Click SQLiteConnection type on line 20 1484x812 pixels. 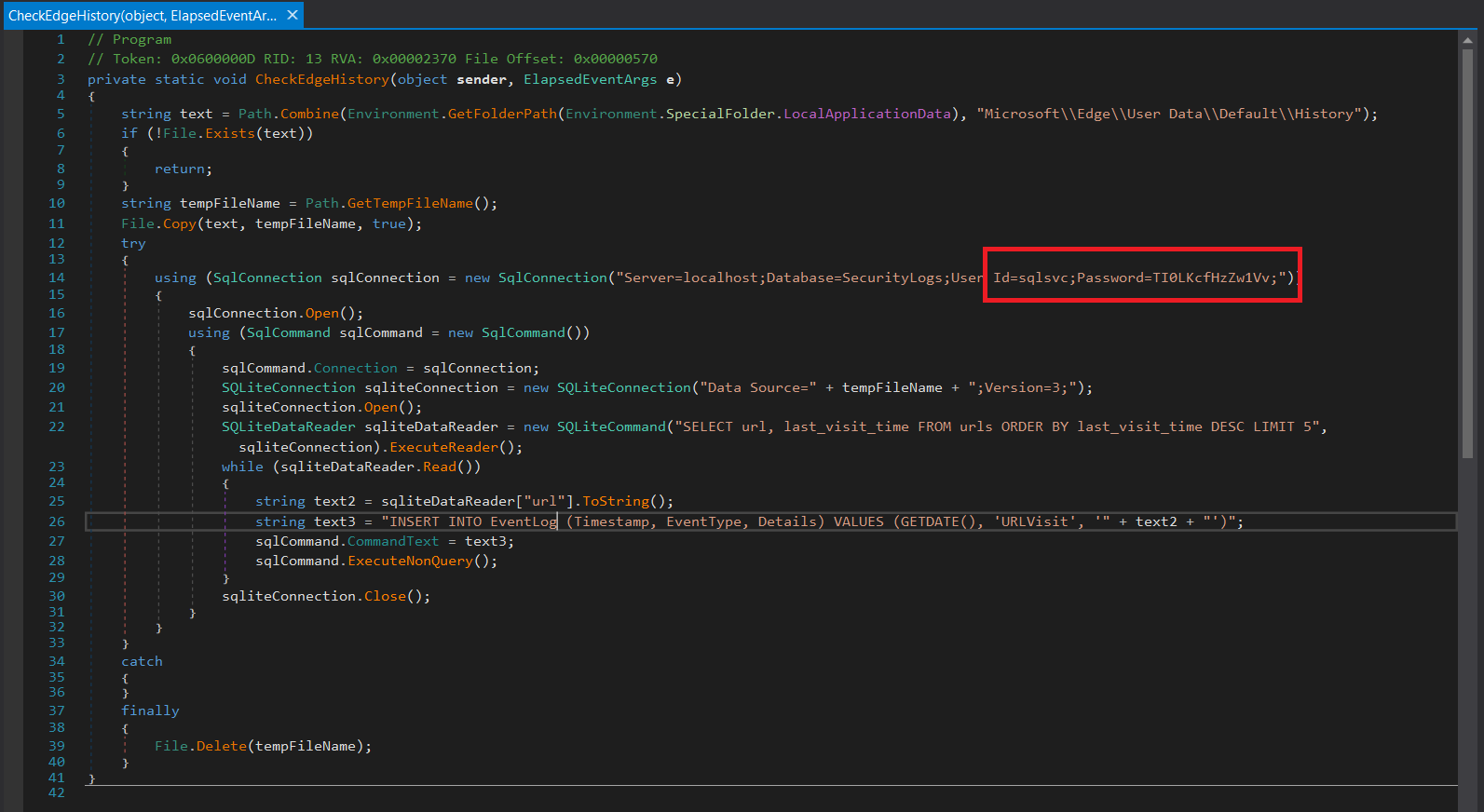[x=289, y=387]
